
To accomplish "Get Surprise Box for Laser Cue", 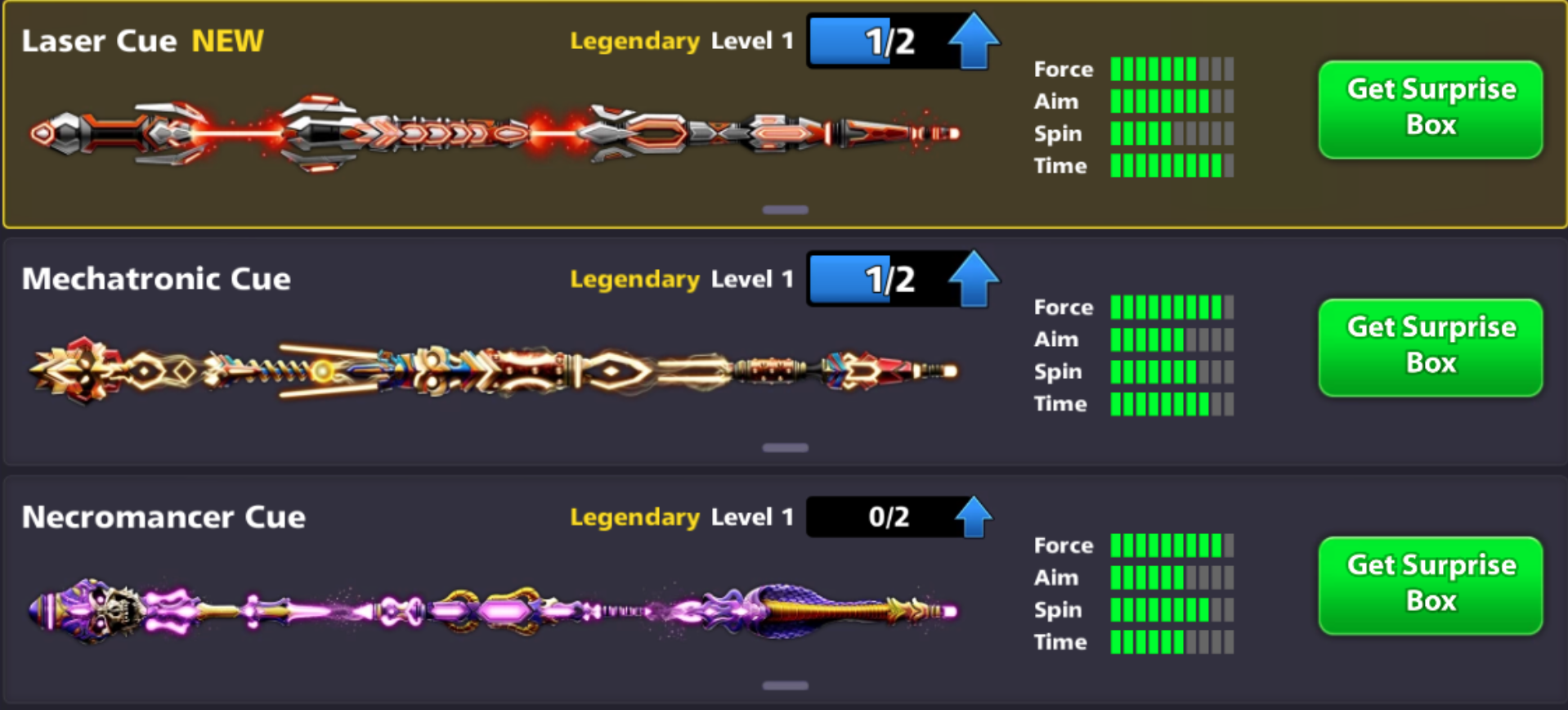I will tap(1431, 109).
